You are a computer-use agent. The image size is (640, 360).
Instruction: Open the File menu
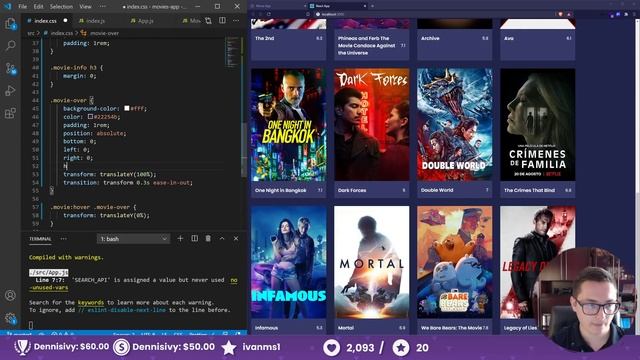22,7
